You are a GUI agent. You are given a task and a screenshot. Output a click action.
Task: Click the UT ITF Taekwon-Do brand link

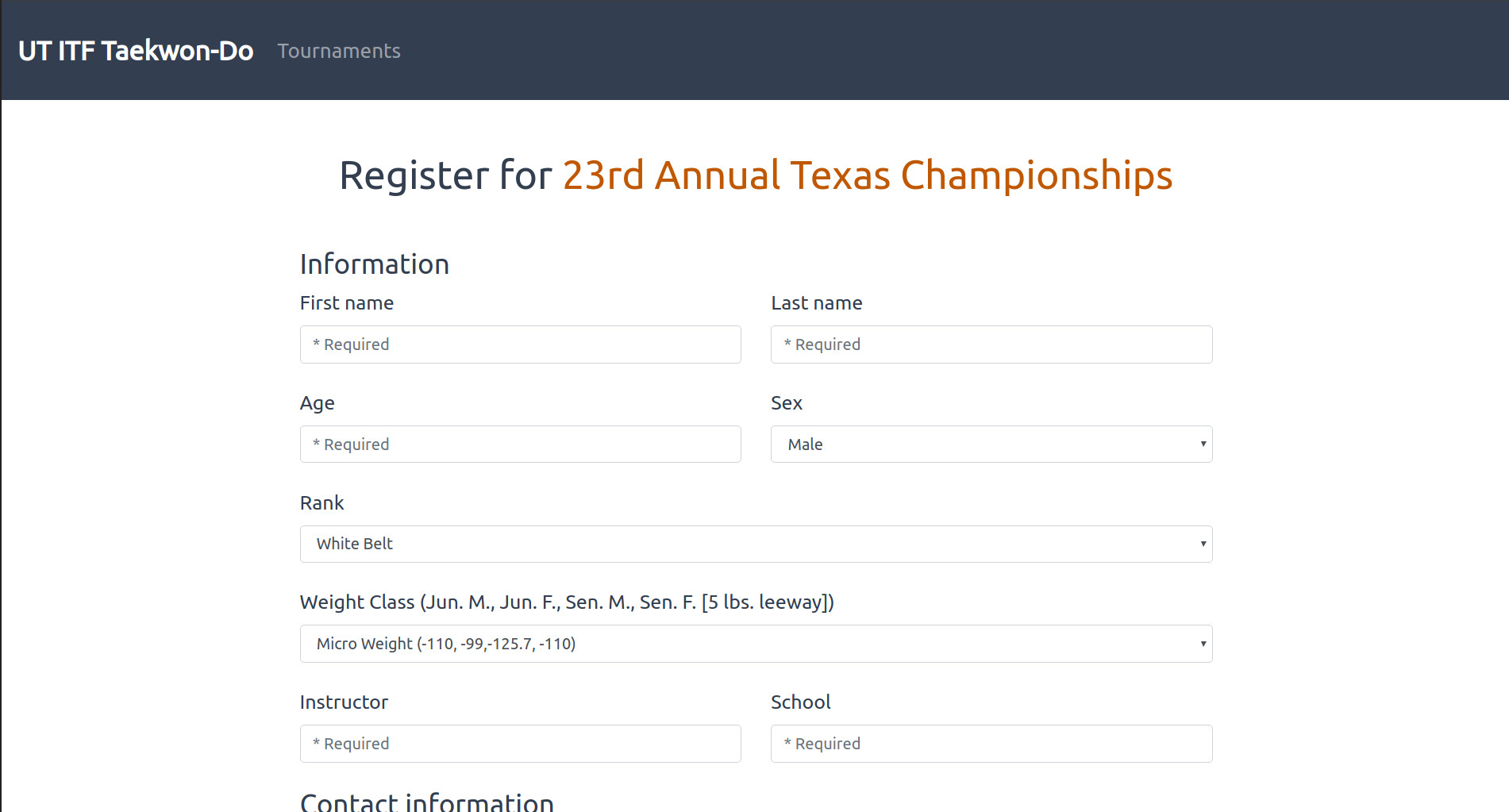(136, 51)
